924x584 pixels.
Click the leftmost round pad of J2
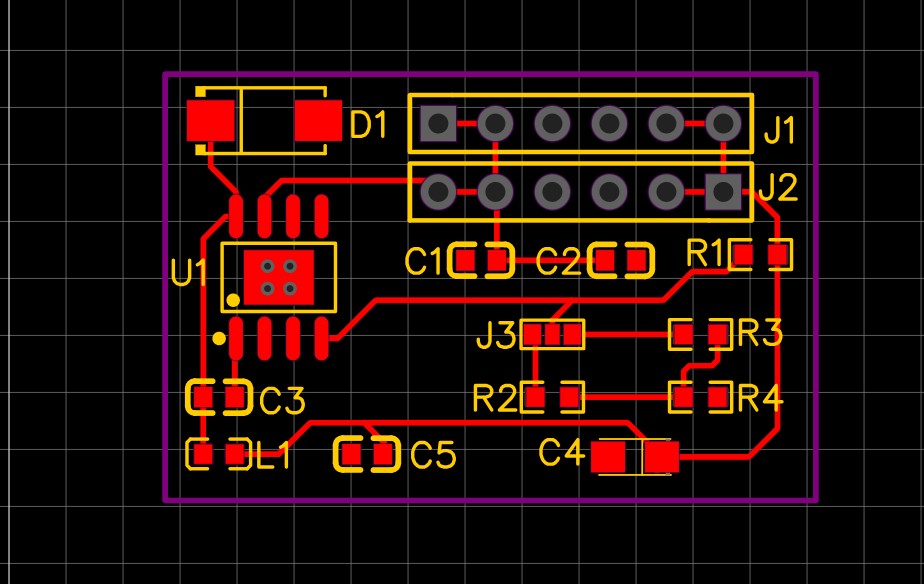pyautogui.click(x=438, y=192)
